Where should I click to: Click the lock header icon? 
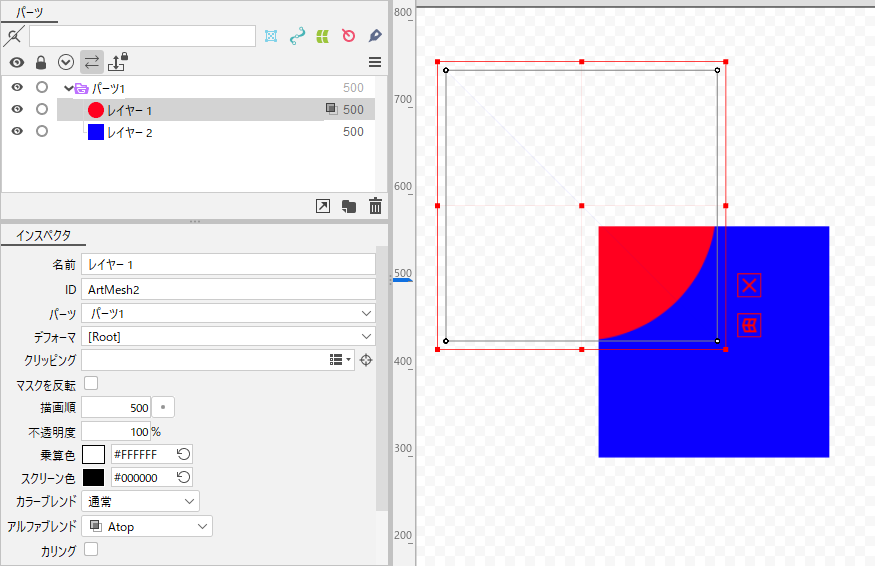[x=41, y=62]
